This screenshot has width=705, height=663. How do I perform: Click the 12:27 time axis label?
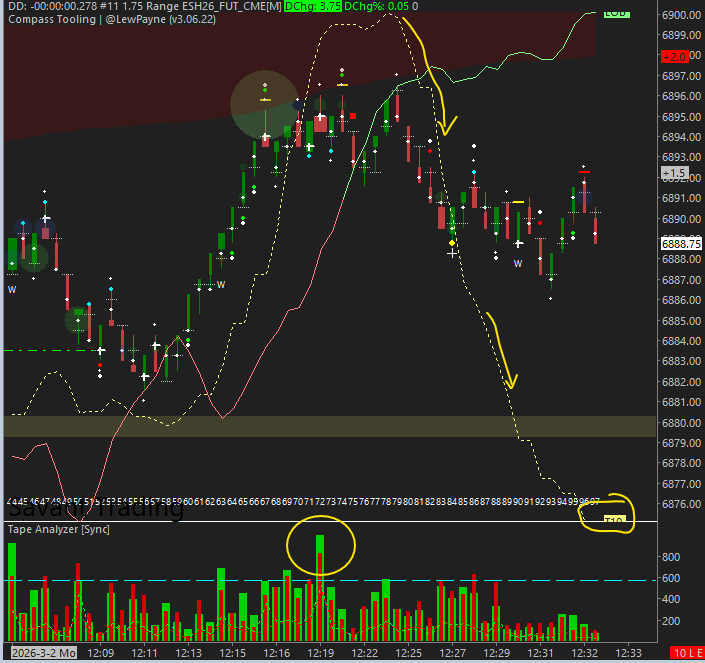[x=452, y=653]
